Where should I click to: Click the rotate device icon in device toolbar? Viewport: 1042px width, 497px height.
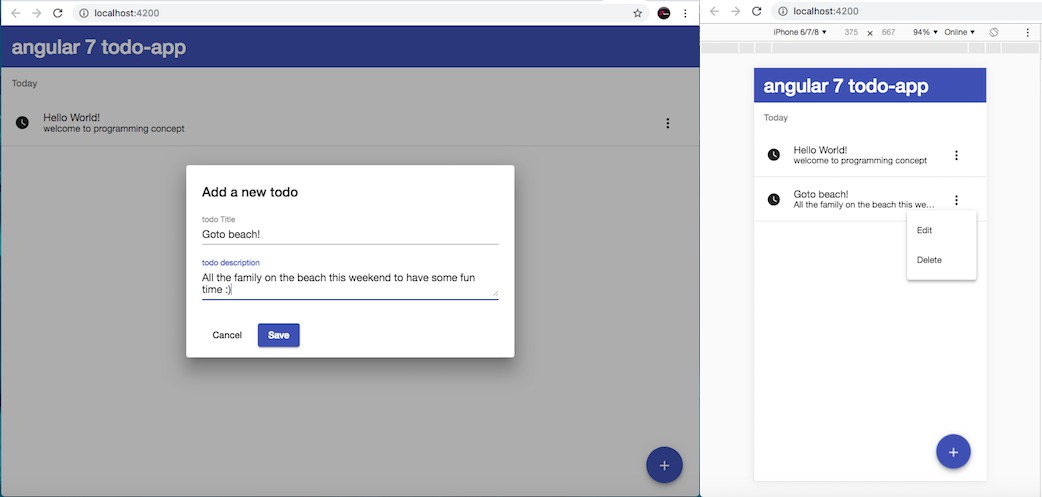coord(994,32)
